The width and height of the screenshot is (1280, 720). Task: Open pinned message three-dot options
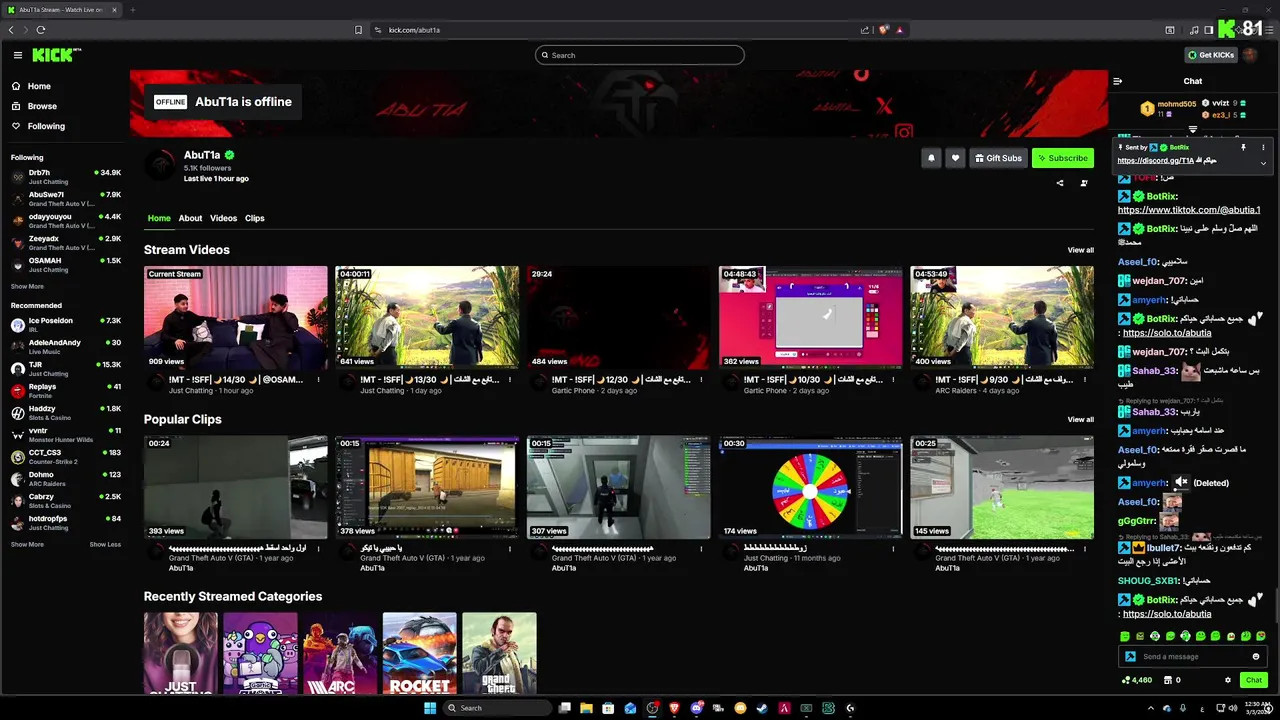[1263, 147]
